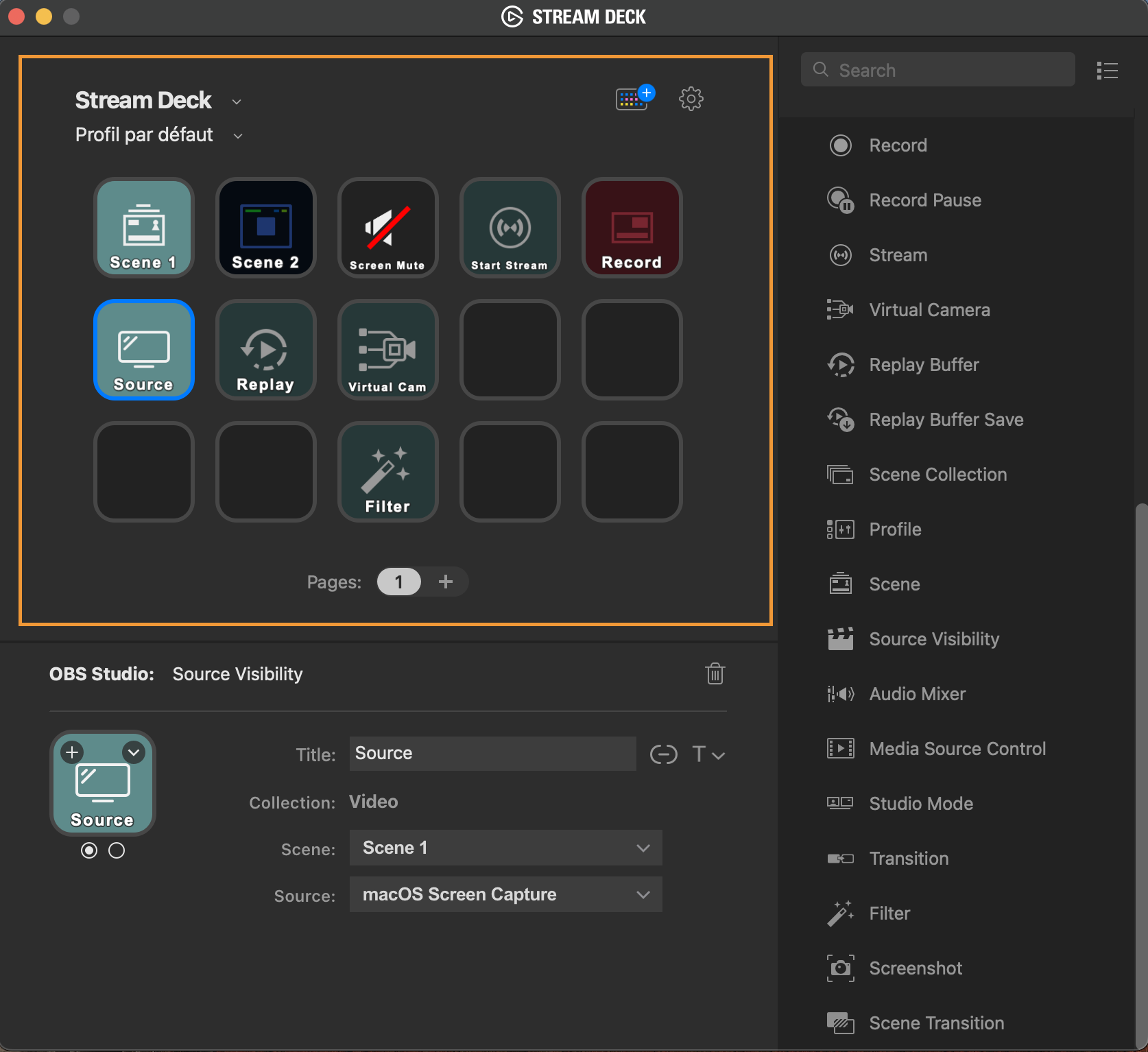
Task: Open the Scene dropdown showing Scene 1
Action: click(x=505, y=848)
